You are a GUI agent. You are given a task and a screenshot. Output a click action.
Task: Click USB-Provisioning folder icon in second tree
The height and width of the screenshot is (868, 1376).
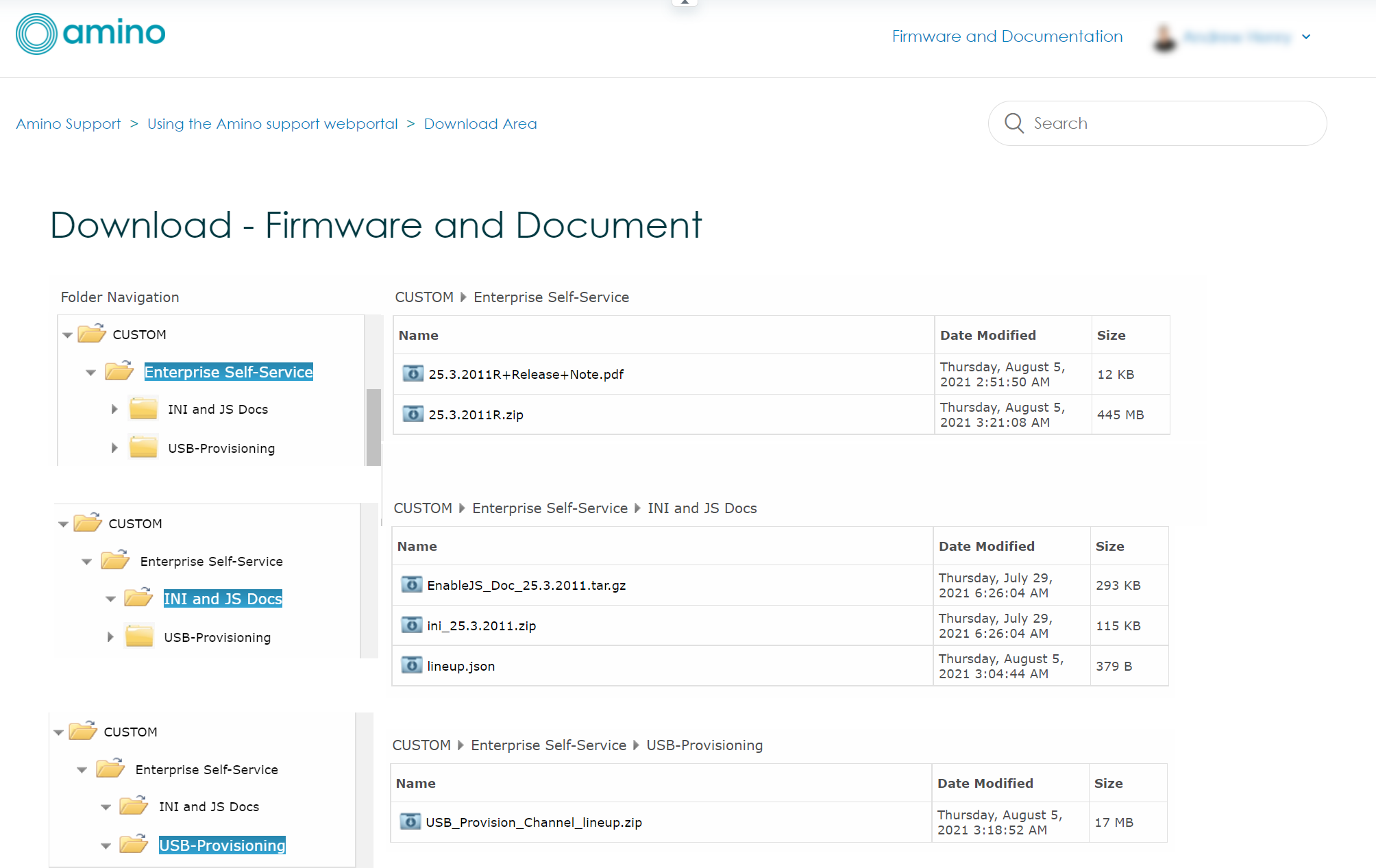click(139, 636)
